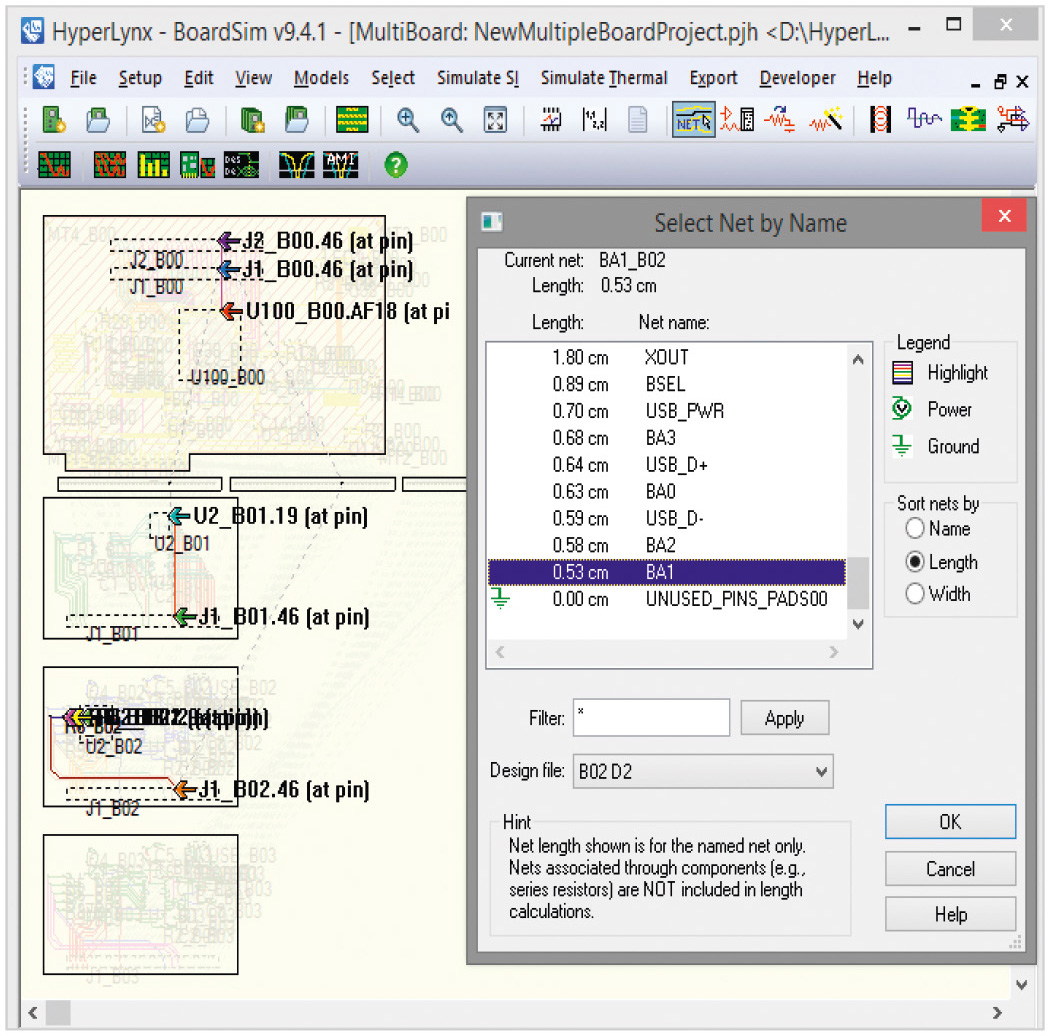The width and height of the screenshot is (1051, 1036).
Task: Click the Apply filter button
Action: click(x=784, y=718)
